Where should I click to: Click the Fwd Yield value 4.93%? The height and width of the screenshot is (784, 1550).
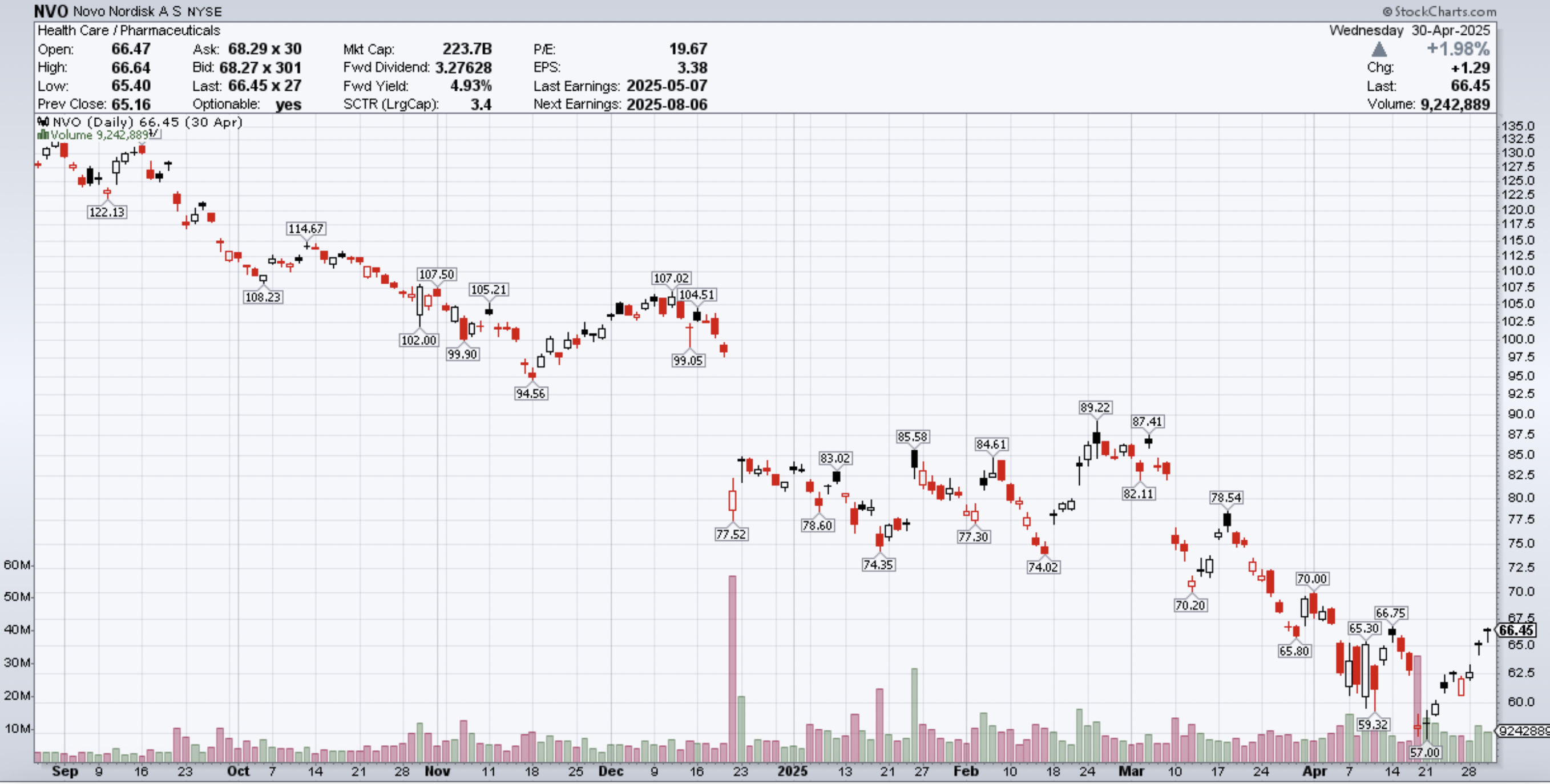click(x=470, y=86)
